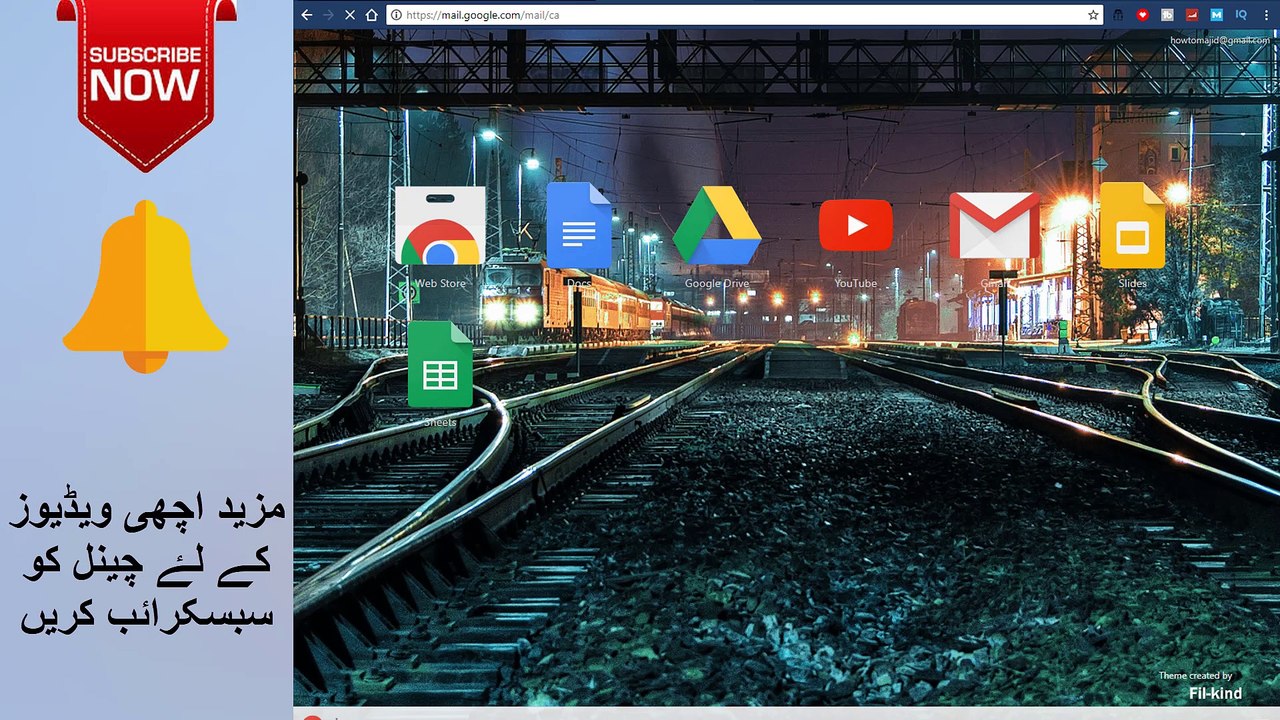Click the yellow notification bell

pos(146,287)
